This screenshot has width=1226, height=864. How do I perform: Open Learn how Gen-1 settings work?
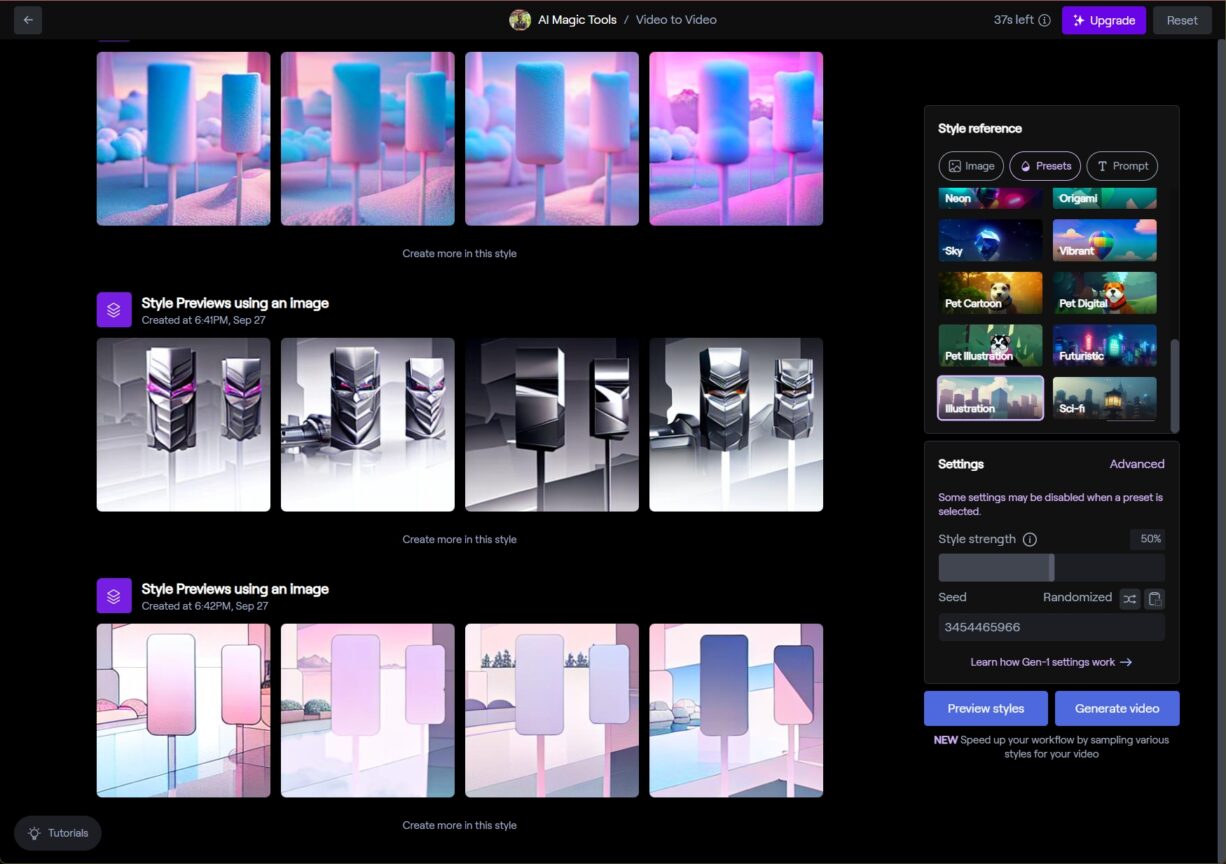[1050, 661]
